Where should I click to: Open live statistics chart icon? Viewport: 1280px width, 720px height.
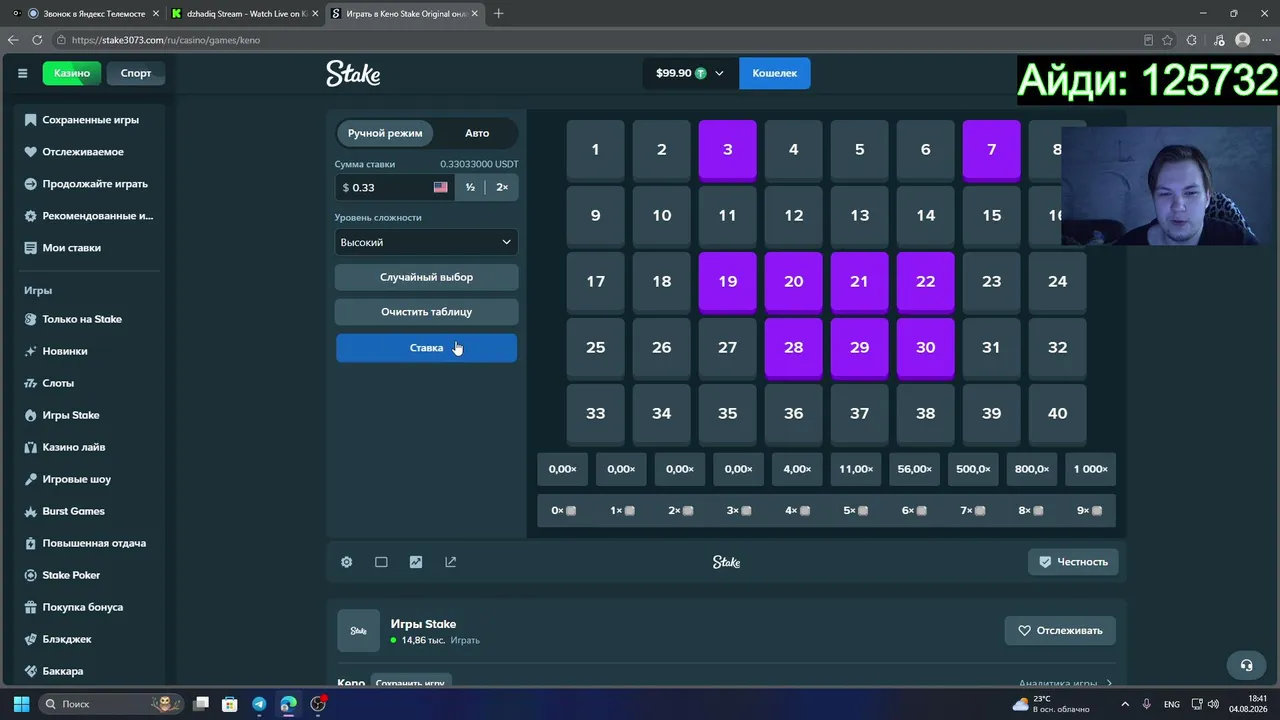pyautogui.click(x=416, y=562)
